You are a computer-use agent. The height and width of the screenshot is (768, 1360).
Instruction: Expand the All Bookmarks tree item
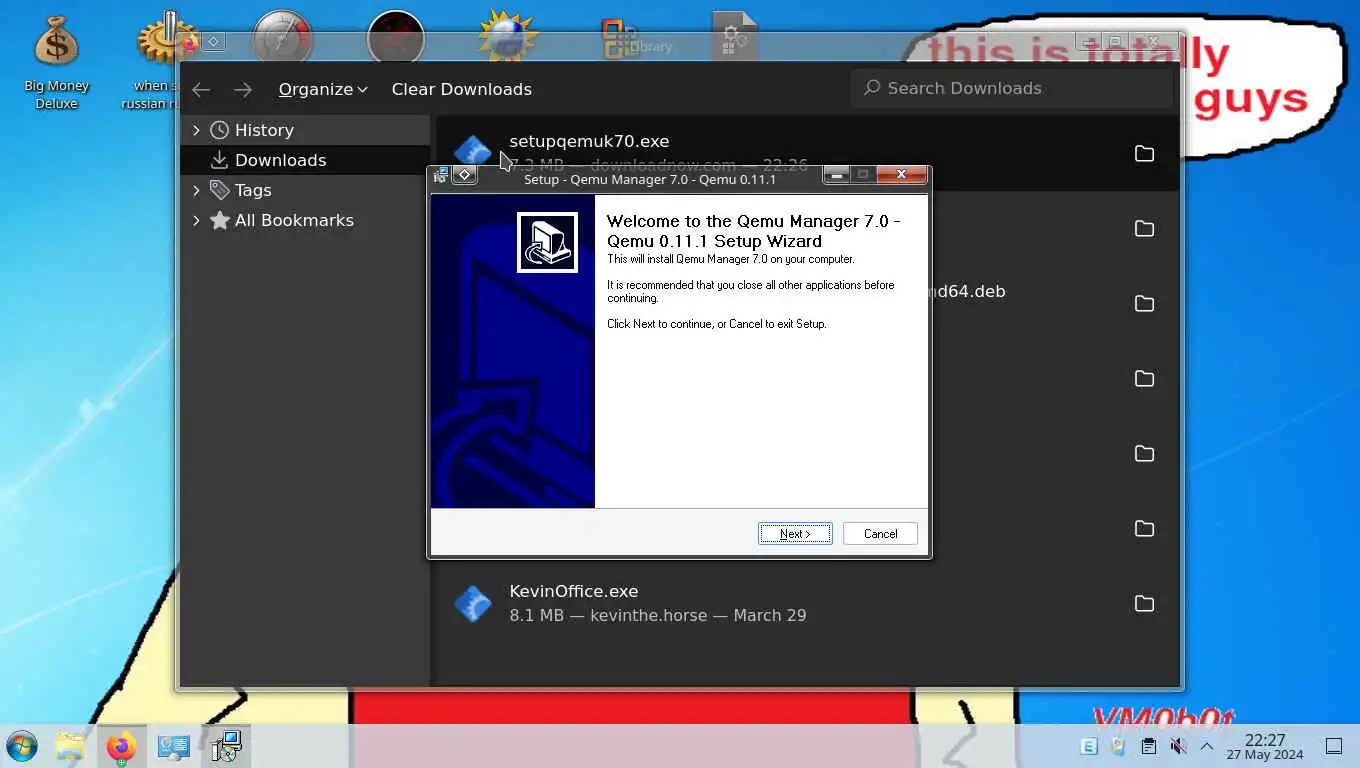click(196, 220)
